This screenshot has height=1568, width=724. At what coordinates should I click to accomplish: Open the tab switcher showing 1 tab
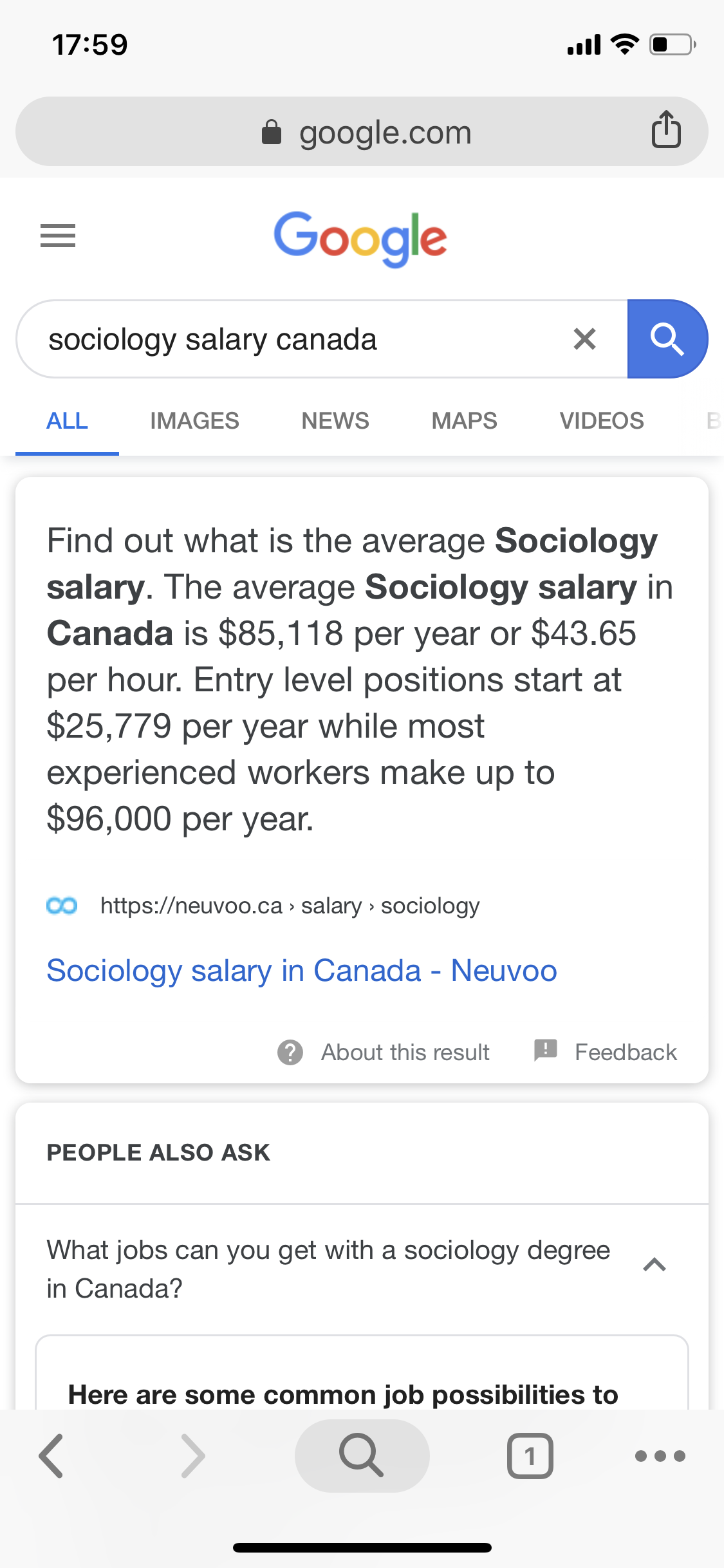point(530,1456)
